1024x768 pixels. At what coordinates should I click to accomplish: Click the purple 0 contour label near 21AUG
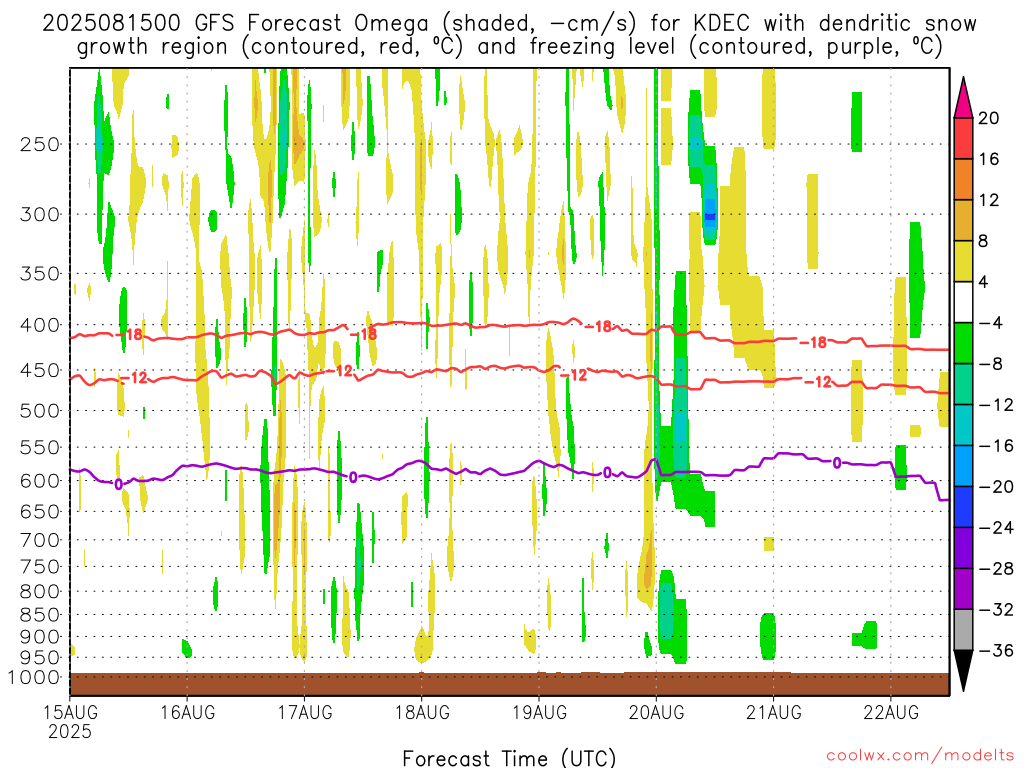tap(837, 463)
